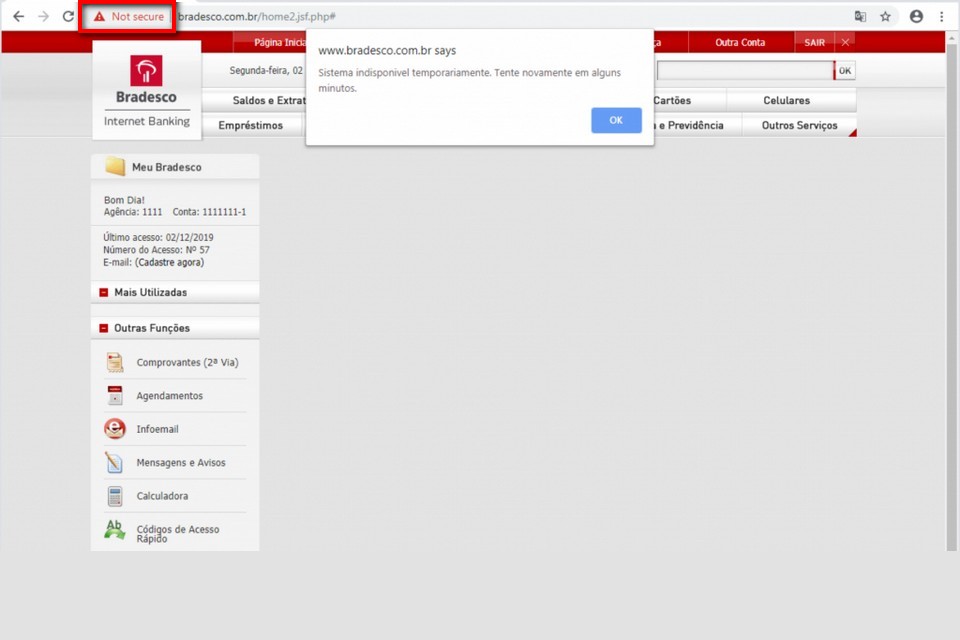The image size is (960, 640).
Task: Click the Mensagens e Avisos note icon
Action: click(x=114, y=462)
